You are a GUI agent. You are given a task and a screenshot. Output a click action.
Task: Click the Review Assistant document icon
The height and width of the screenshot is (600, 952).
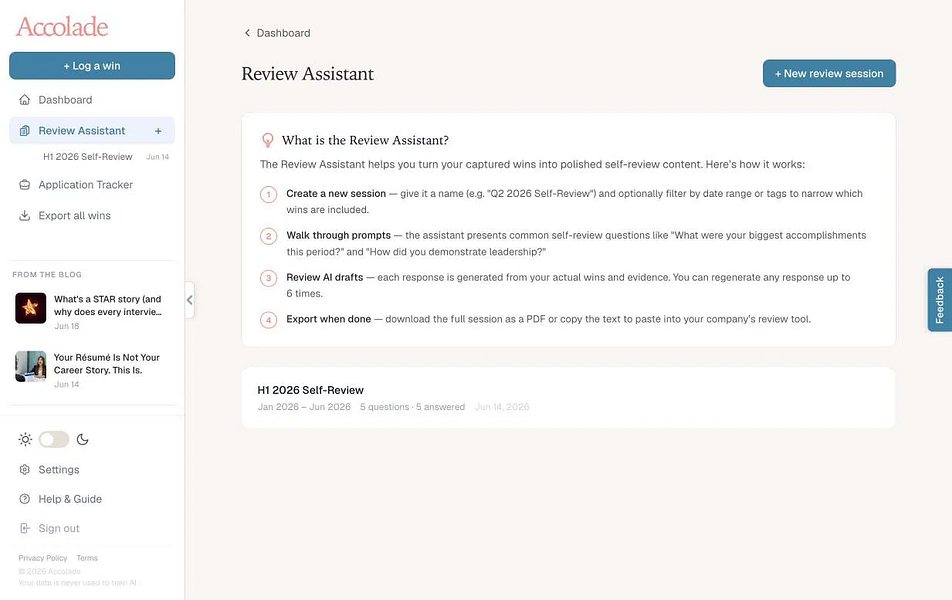[x=24, y=131]
